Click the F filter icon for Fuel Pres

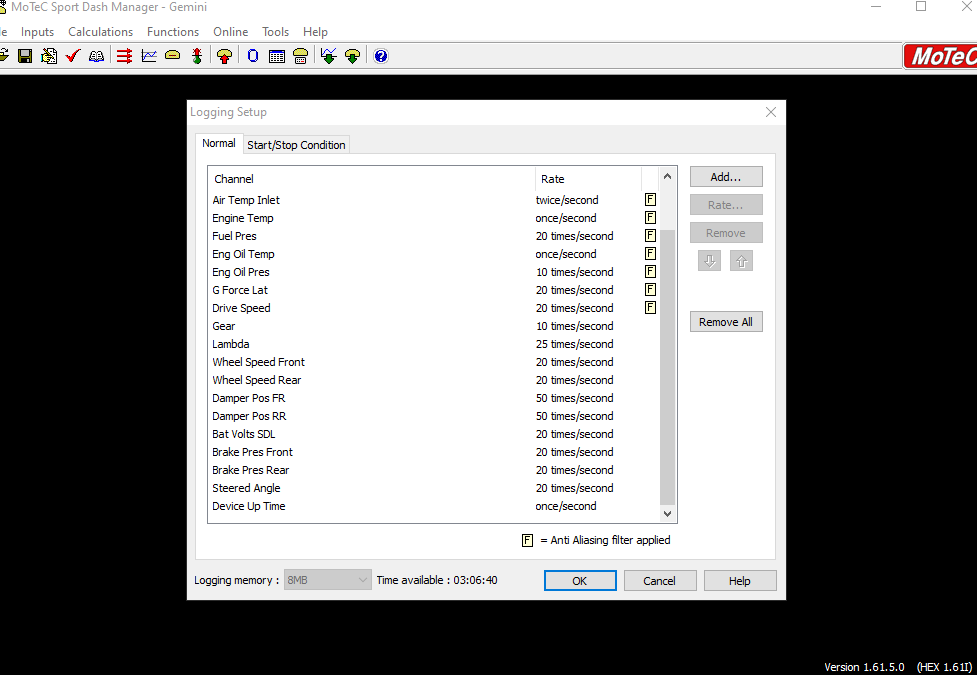point(650,236)
